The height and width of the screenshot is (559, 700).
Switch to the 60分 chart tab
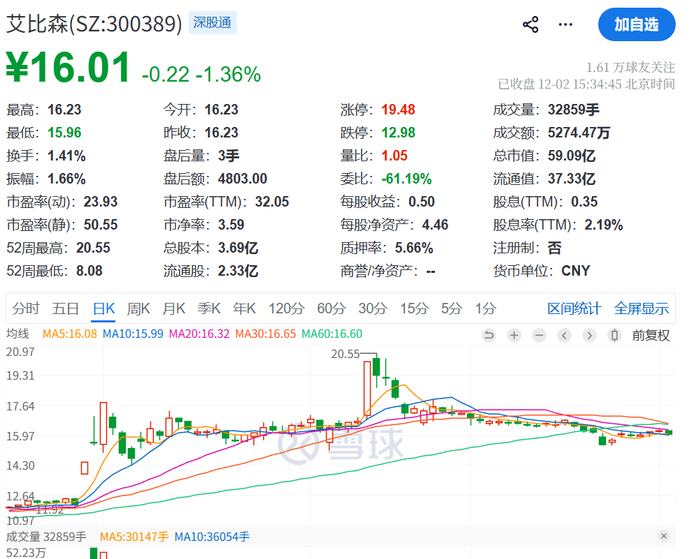(x=331, y=309)
